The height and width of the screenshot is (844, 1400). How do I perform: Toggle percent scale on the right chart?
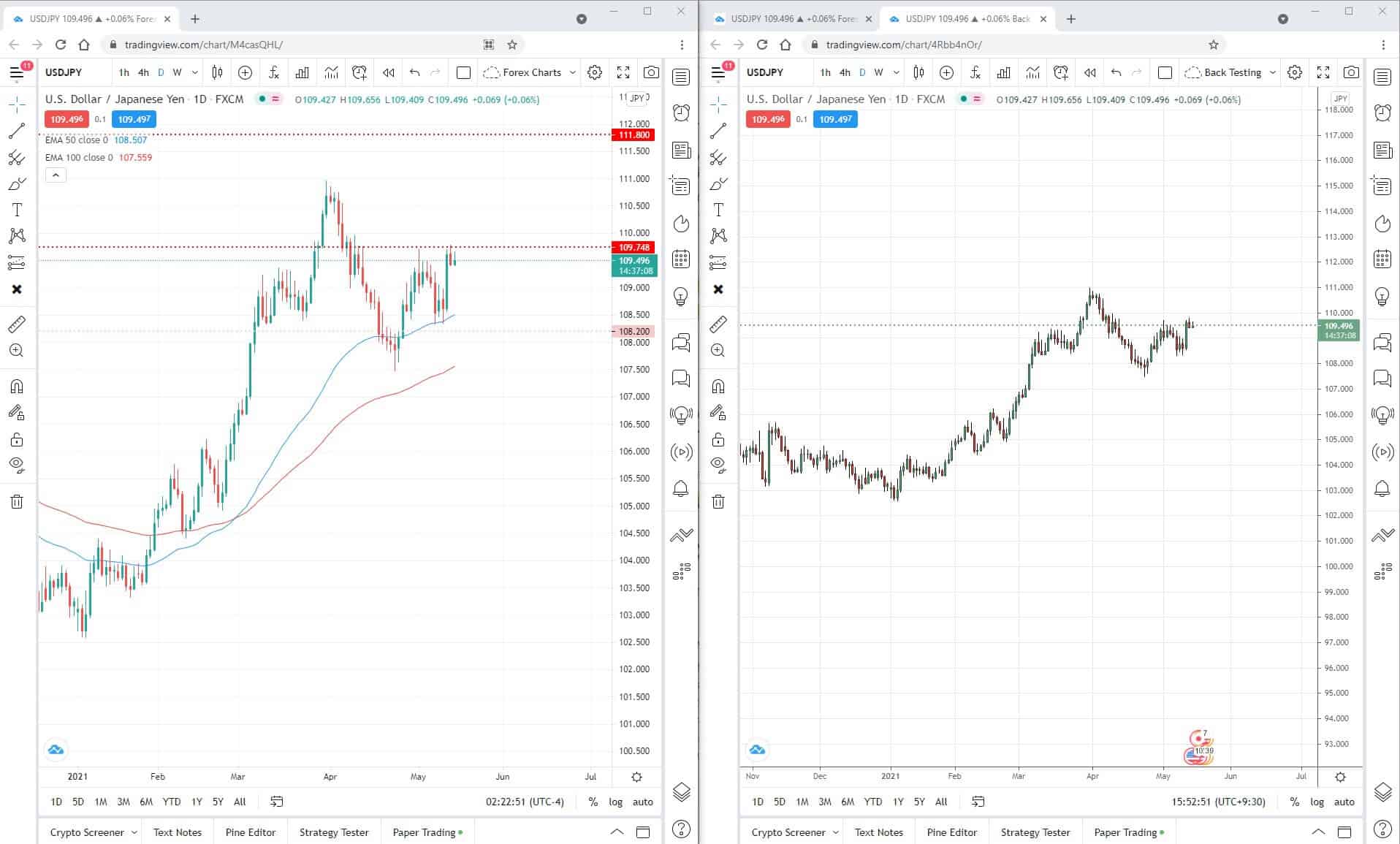(1294, 802)
